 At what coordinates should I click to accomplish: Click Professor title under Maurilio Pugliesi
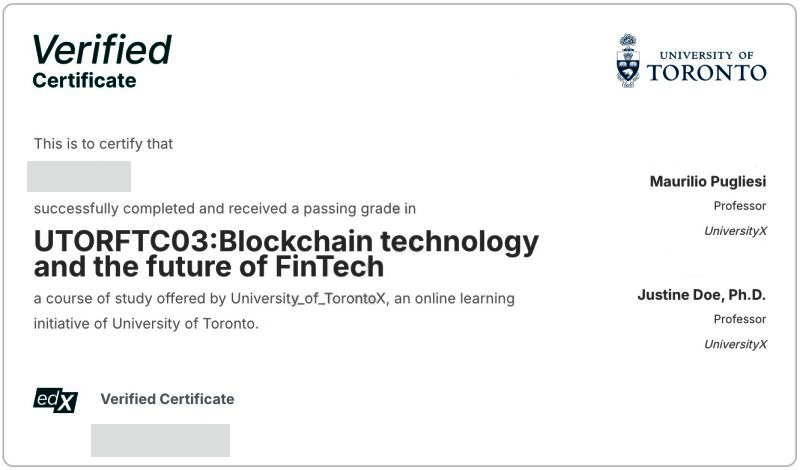point(740,206)
